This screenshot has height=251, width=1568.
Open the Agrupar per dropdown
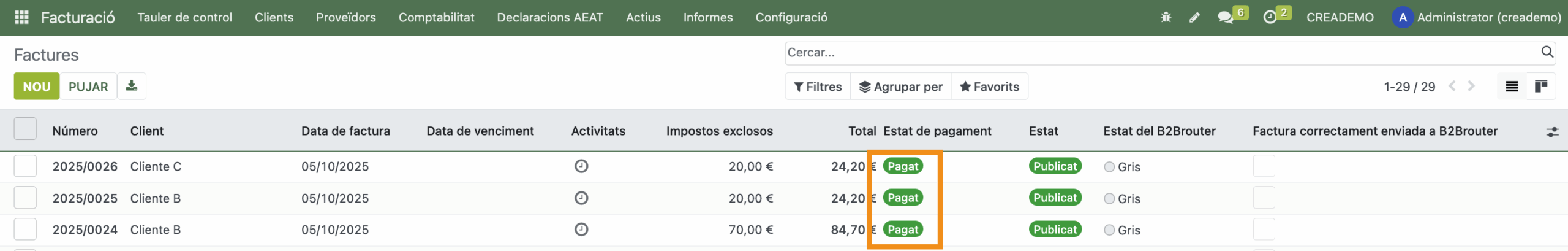(x=900, y=87)
